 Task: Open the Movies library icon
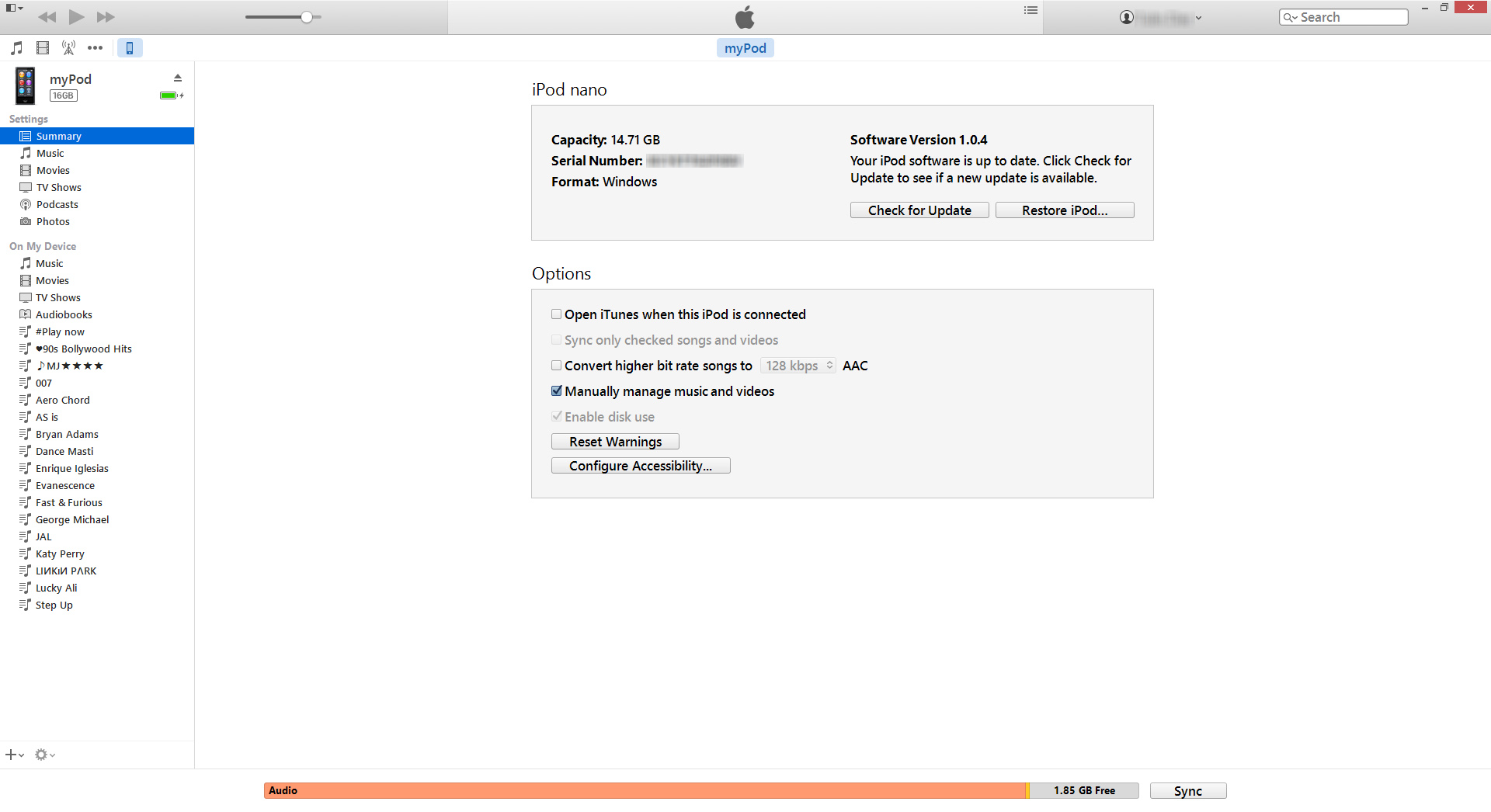[x=43, y=48]
